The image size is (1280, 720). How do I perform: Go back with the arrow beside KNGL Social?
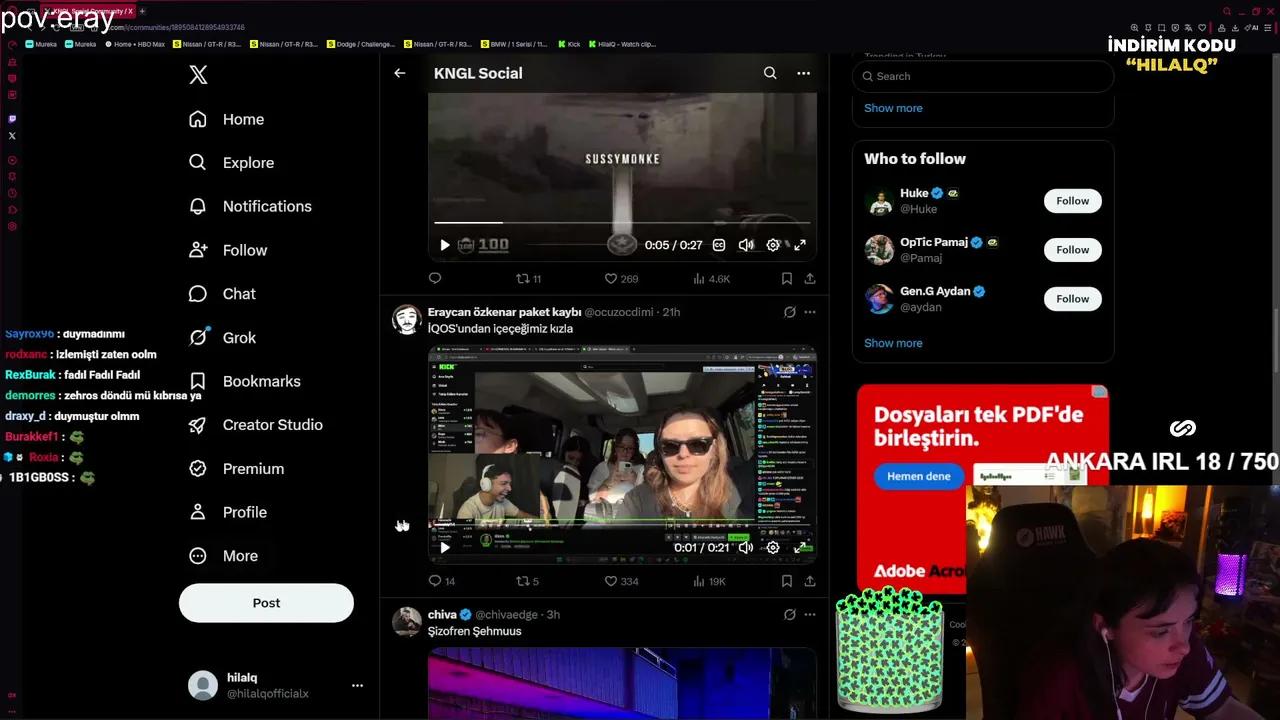399,73
